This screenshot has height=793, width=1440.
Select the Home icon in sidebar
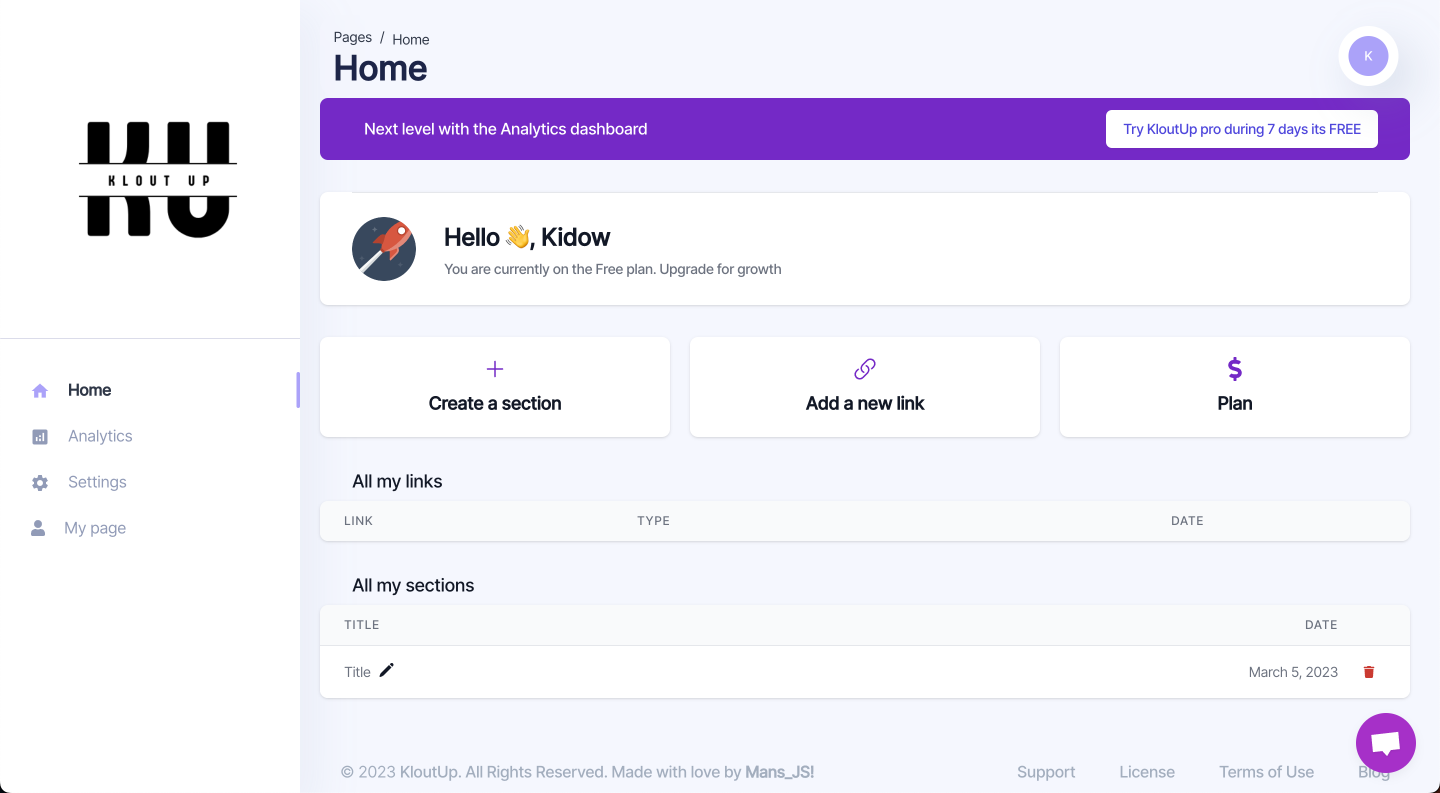pyautogui.click(x=40, y=391)
